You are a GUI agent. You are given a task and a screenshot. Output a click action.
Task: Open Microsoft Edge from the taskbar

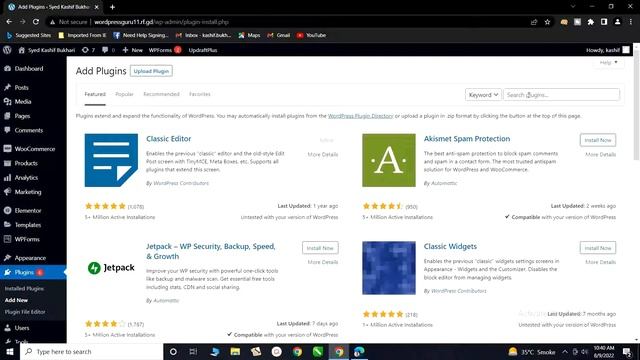[359, 351]
